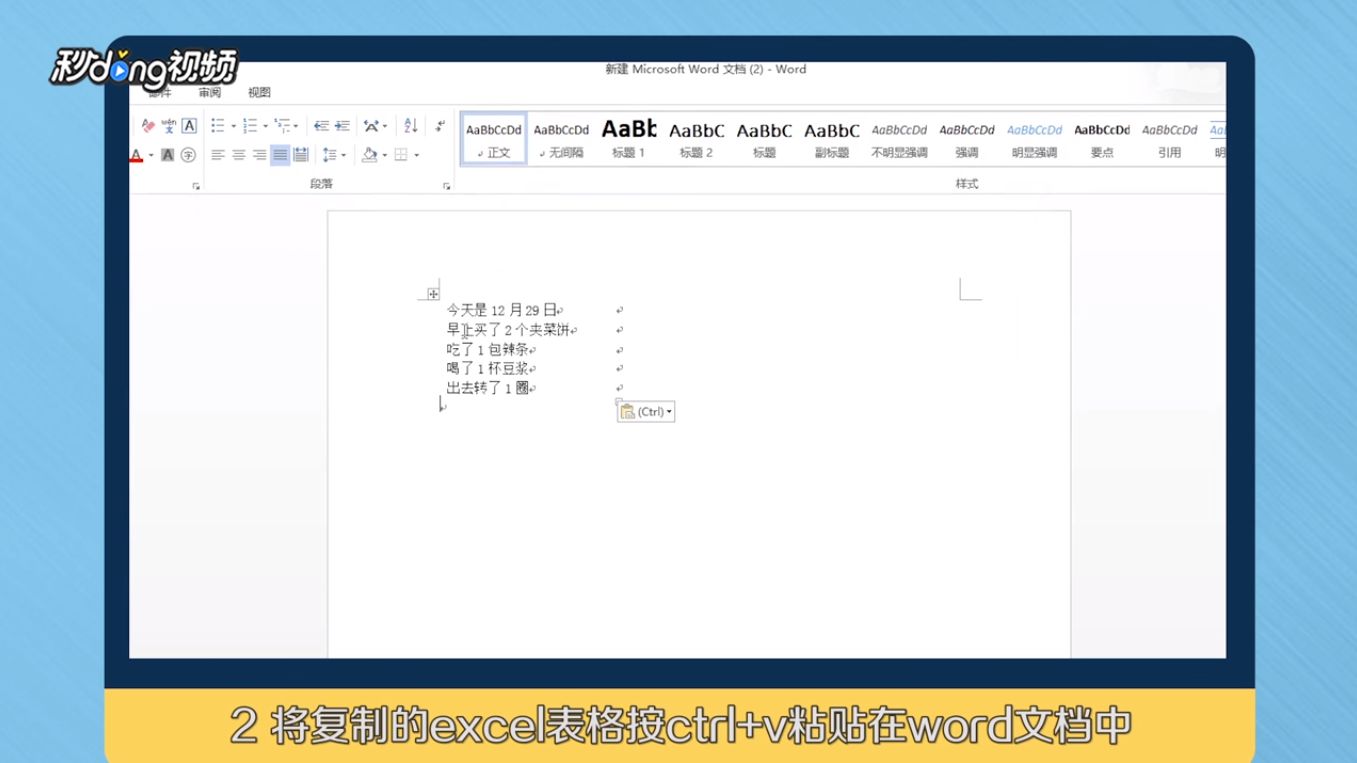Center align paragraph text

[239, 155]
